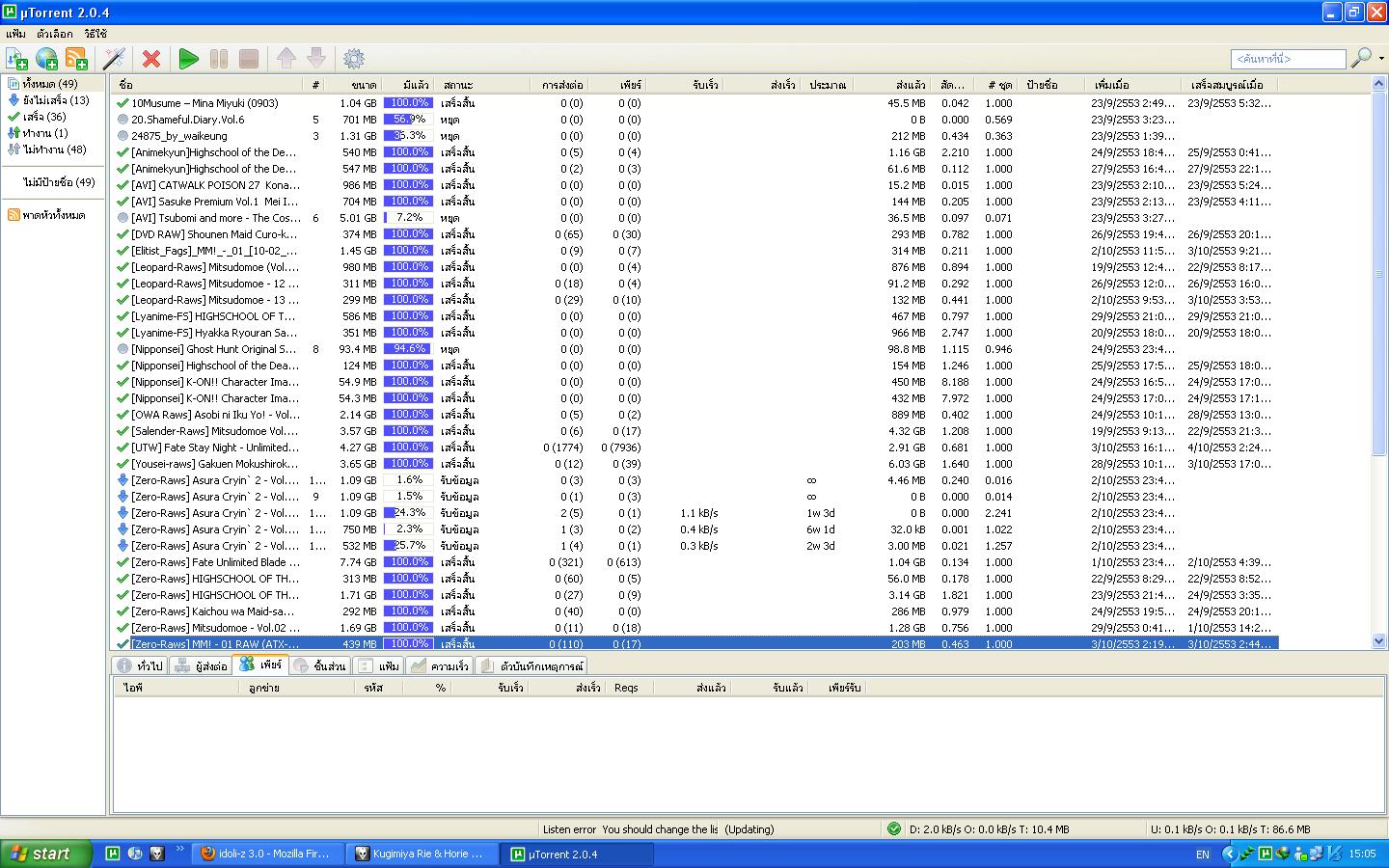This screenshot has width=1389, height=868.
Task: Select the Completed (36) sidebar filter
Action: pyautogui.click(x=37, y=117)
